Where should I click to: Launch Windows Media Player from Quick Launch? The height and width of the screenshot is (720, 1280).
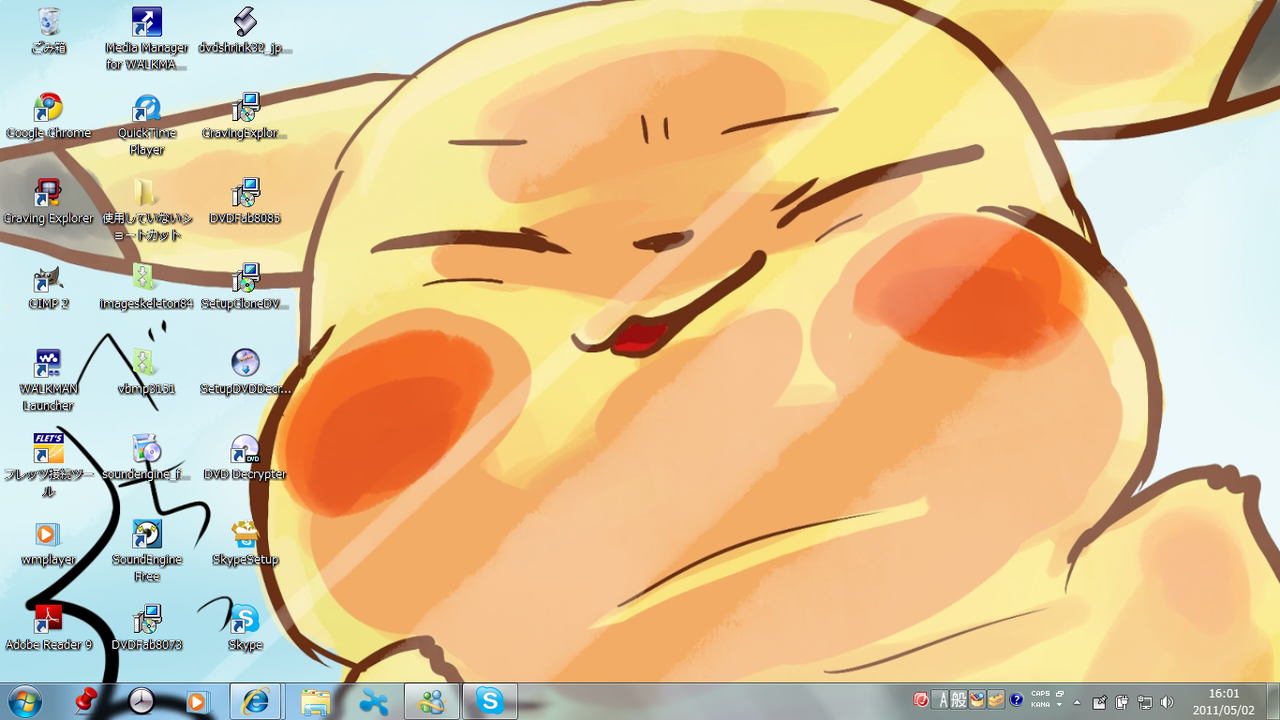point(197,702)
